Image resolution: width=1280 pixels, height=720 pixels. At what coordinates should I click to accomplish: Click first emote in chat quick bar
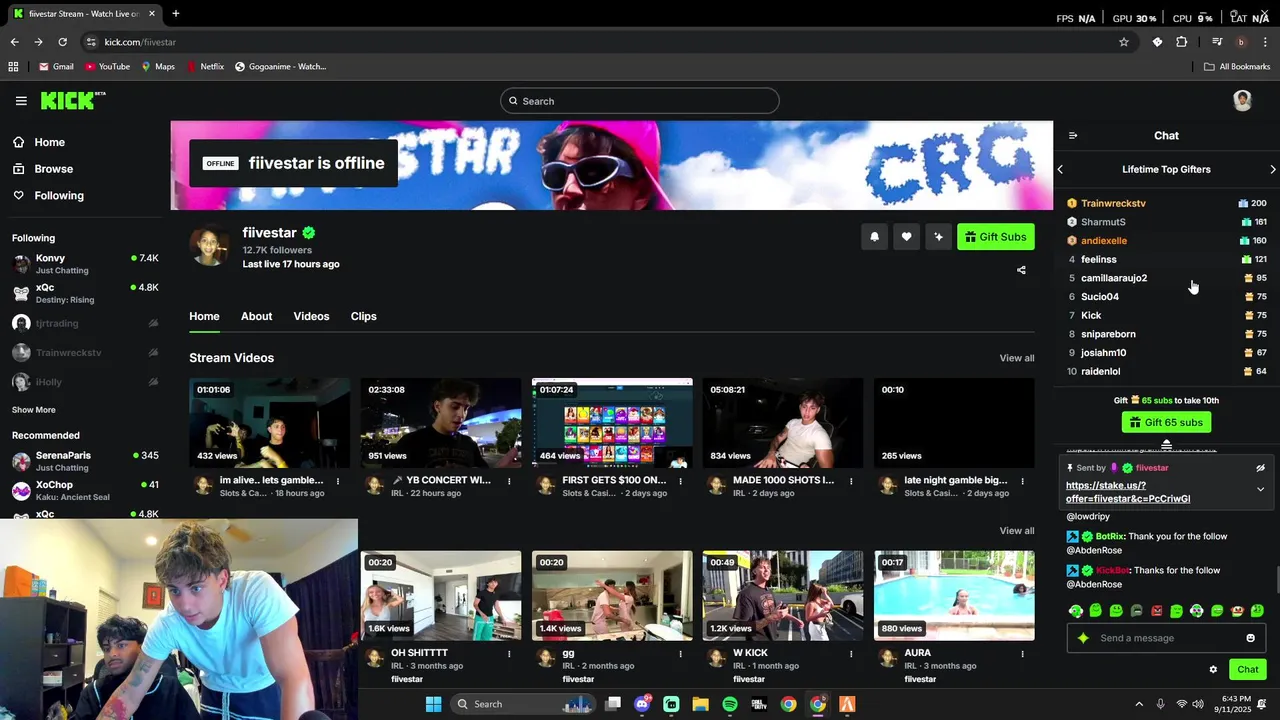[x=1076, y=610]
